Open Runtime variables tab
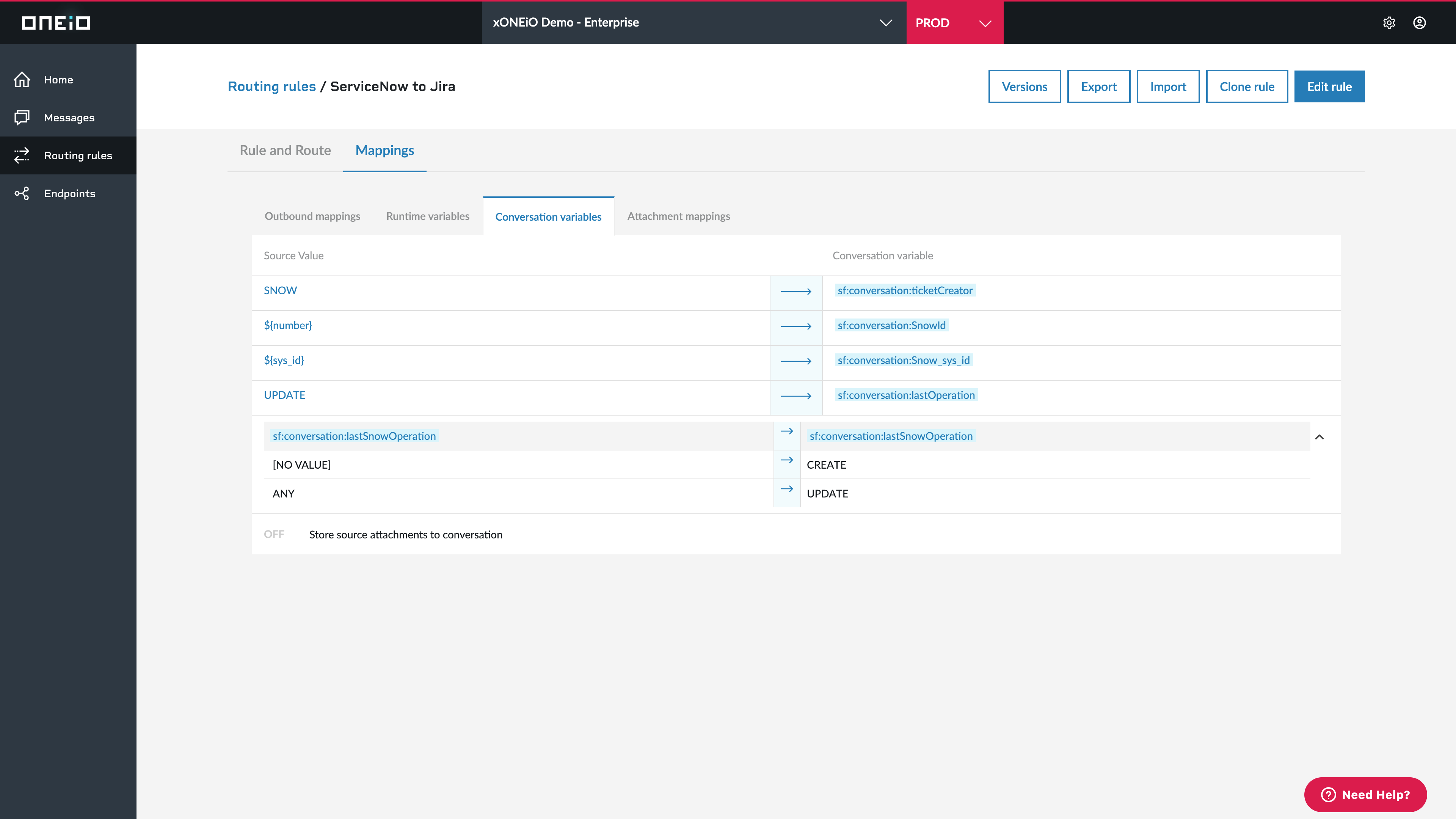The height and width of the screenshot is (819, 1456). tap(427, 216)
